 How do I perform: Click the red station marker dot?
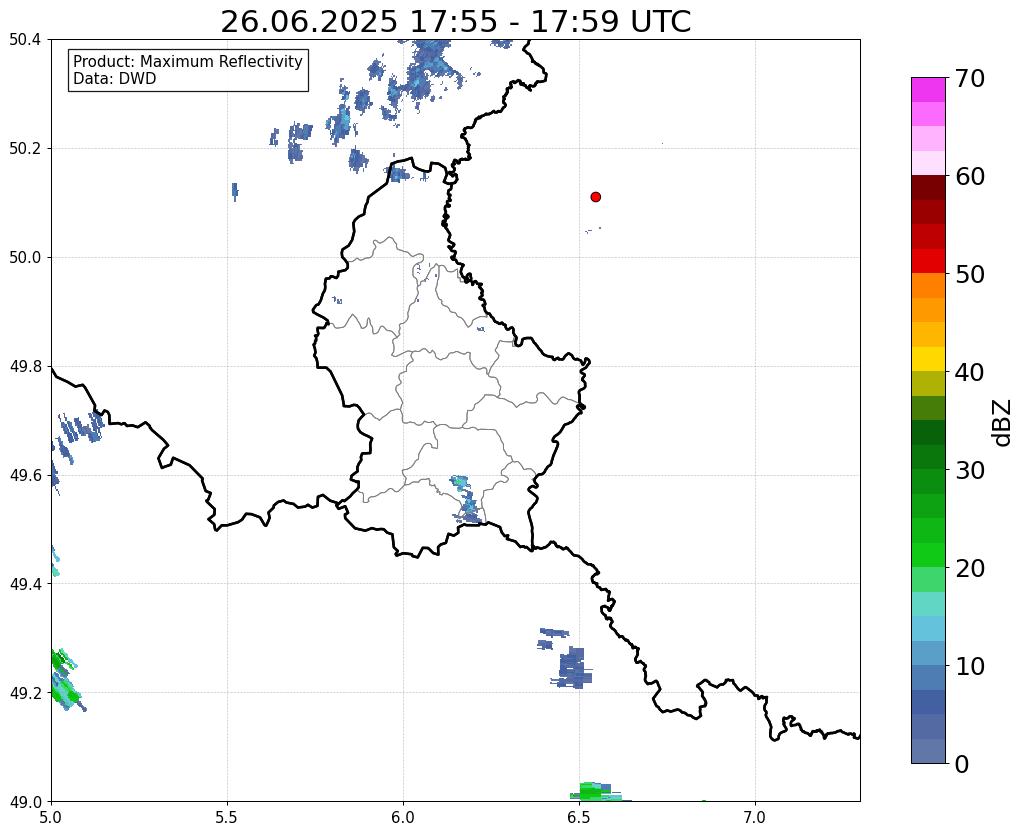595,197
